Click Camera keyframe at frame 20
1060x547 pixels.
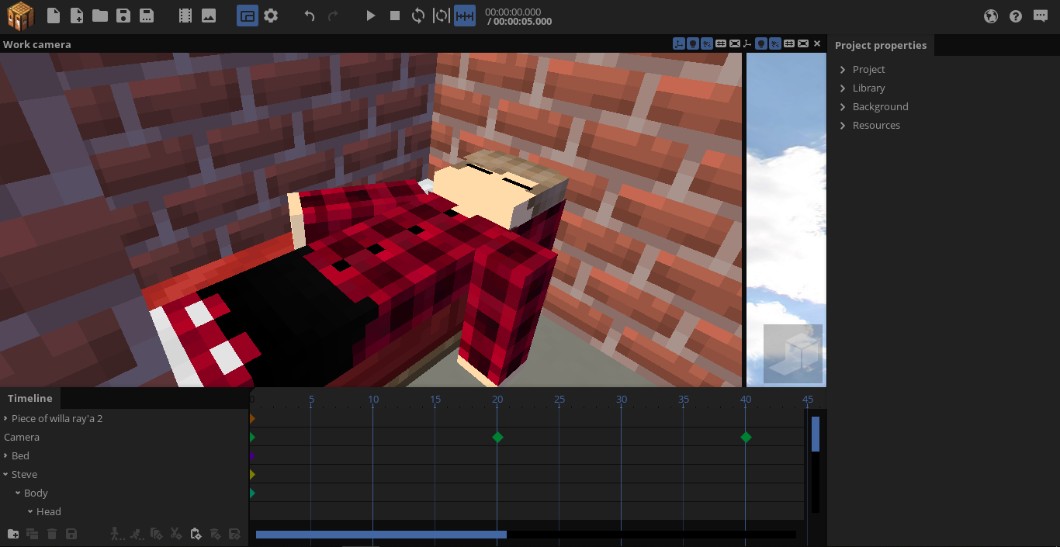pos(497,437)
